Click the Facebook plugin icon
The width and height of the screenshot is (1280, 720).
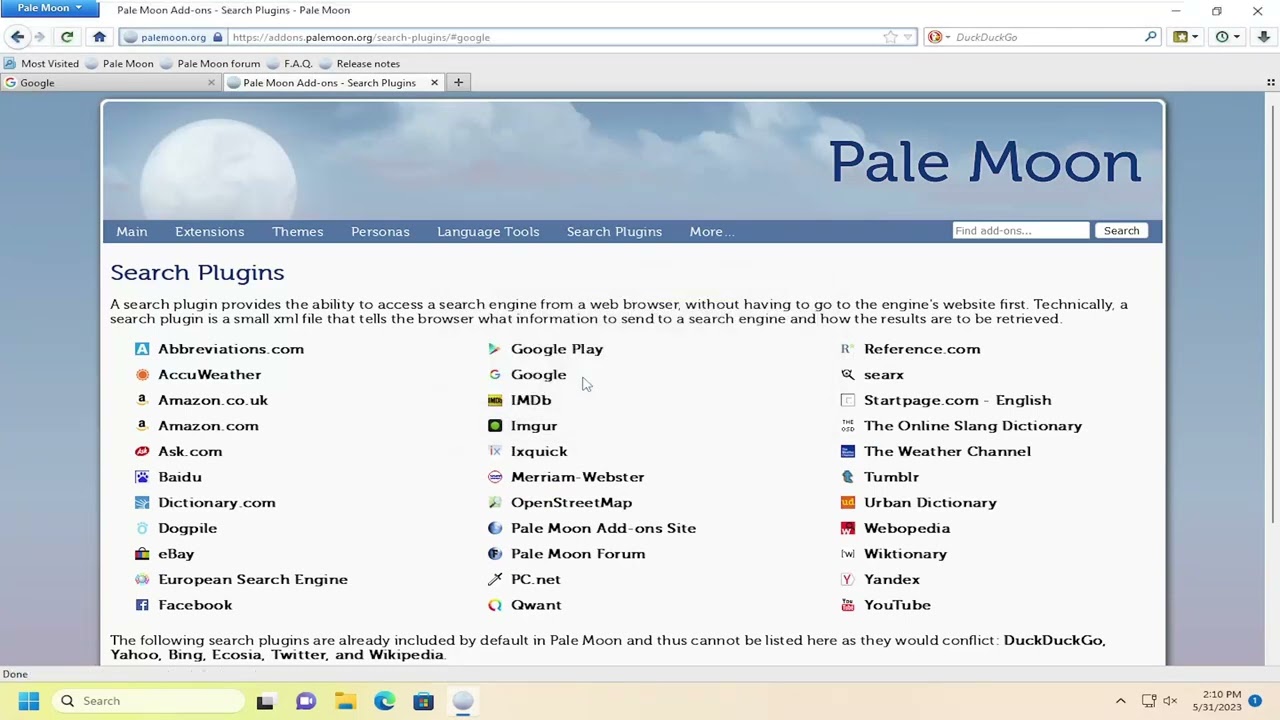tap(142, 605)
